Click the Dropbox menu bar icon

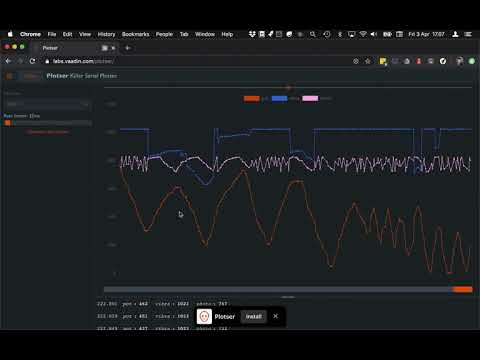252,34
